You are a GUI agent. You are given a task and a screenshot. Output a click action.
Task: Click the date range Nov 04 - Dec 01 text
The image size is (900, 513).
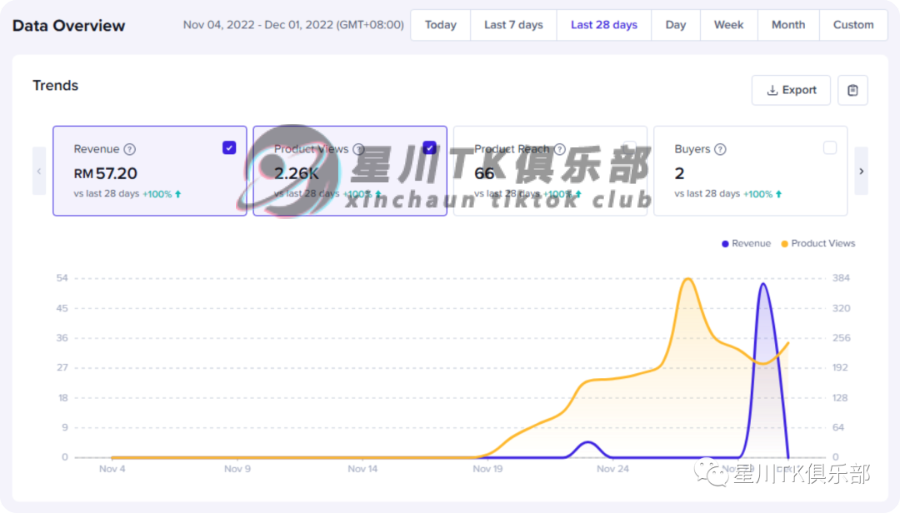click(x=293, y=25)
